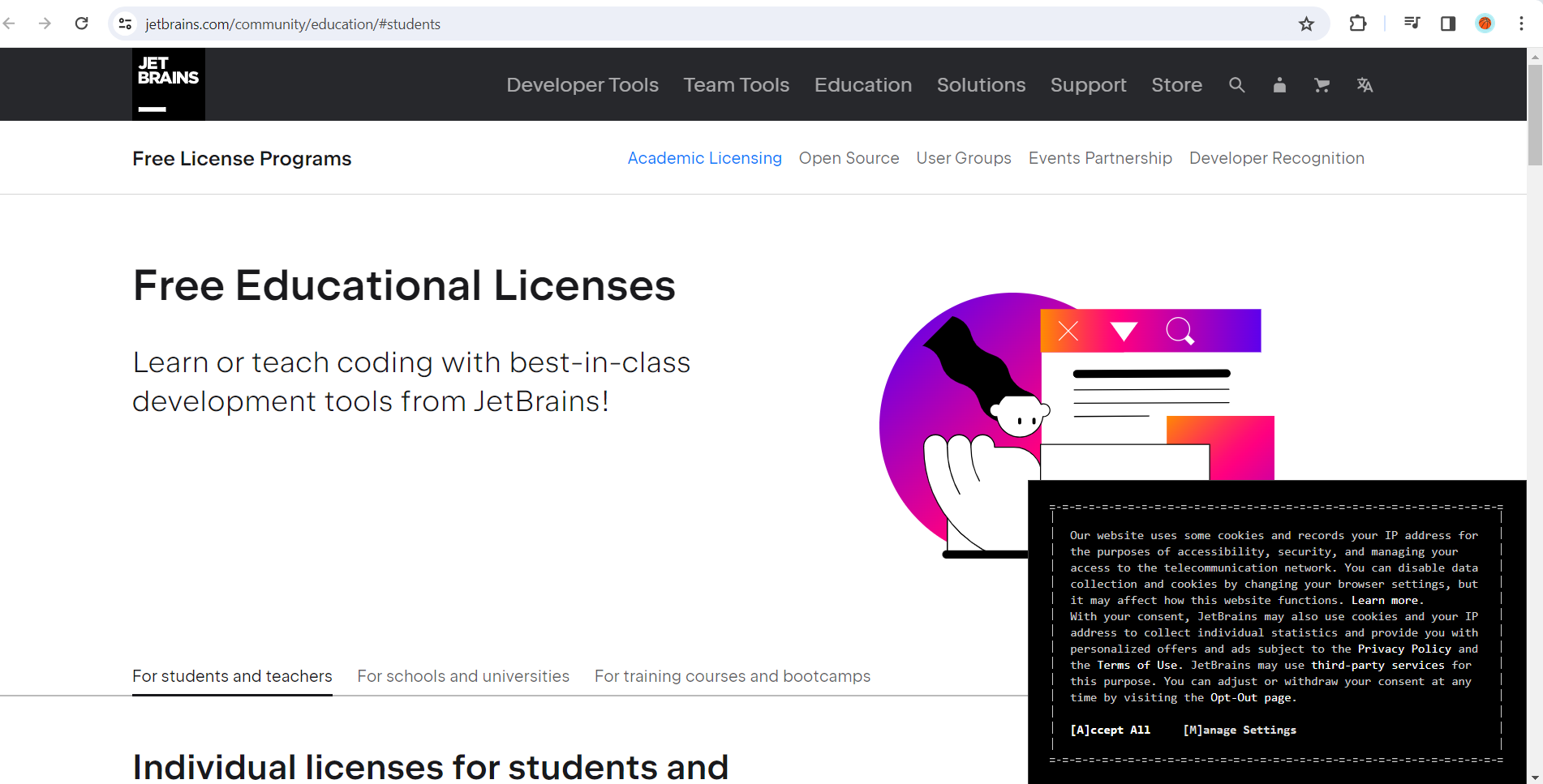Open Privacy Policy link in cookie notice

click(1404, 649)
